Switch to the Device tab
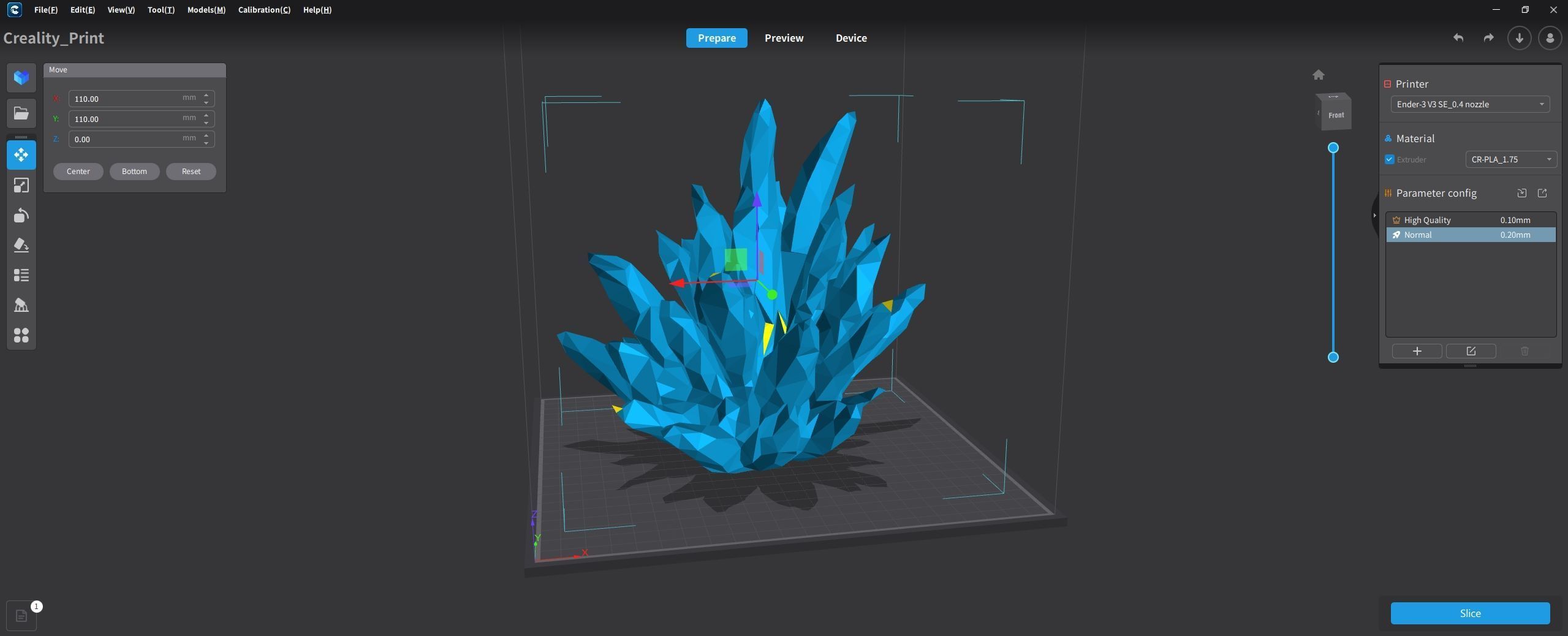The image size is (1568, 636). (x=851, y=38)
